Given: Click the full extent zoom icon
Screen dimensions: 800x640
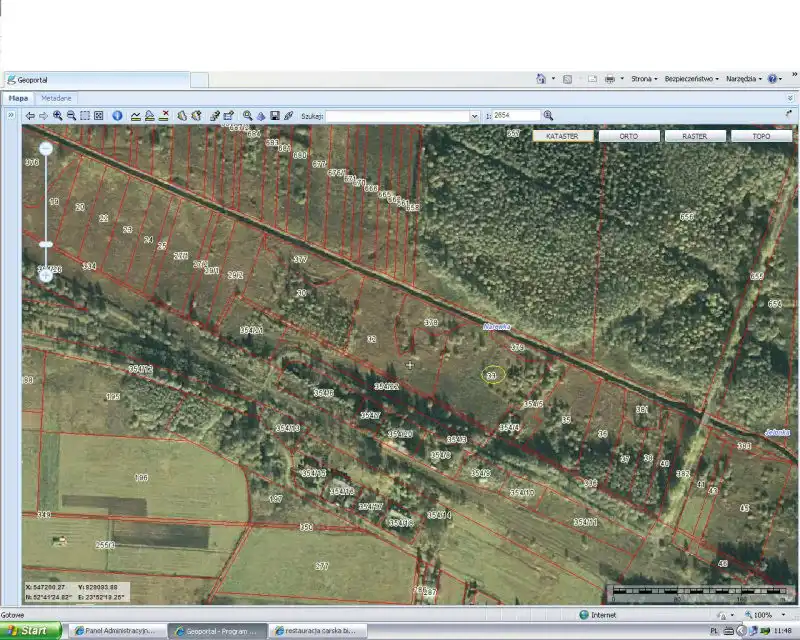Looking at the screenshot, I should pos(99,116).
